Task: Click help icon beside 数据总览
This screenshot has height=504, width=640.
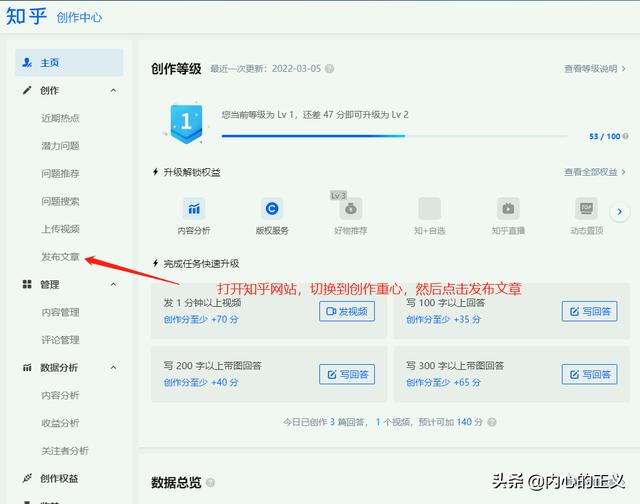Action: coord(210,482)
